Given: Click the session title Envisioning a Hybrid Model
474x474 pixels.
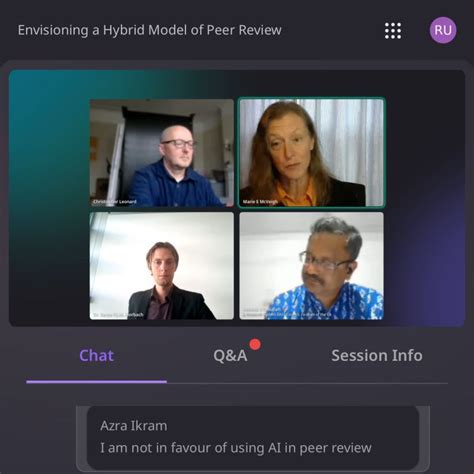Looking at the screenshot, I should pyautogui.click(x=150, y=30).
